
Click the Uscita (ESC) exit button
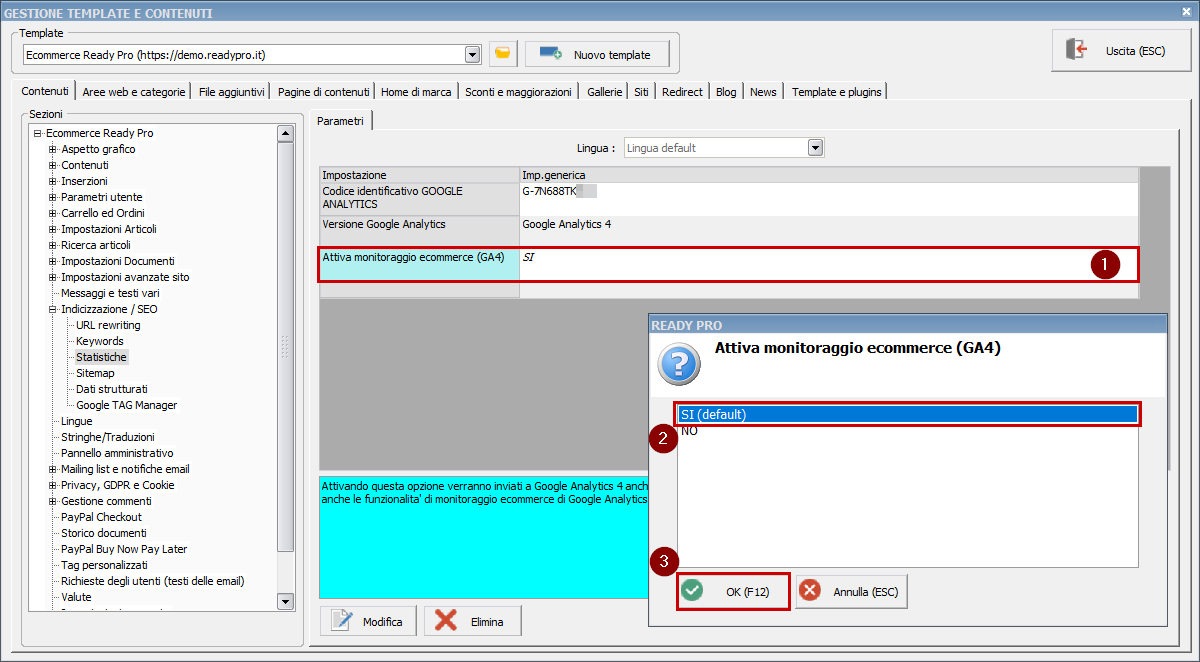(x=1122, y=50)
